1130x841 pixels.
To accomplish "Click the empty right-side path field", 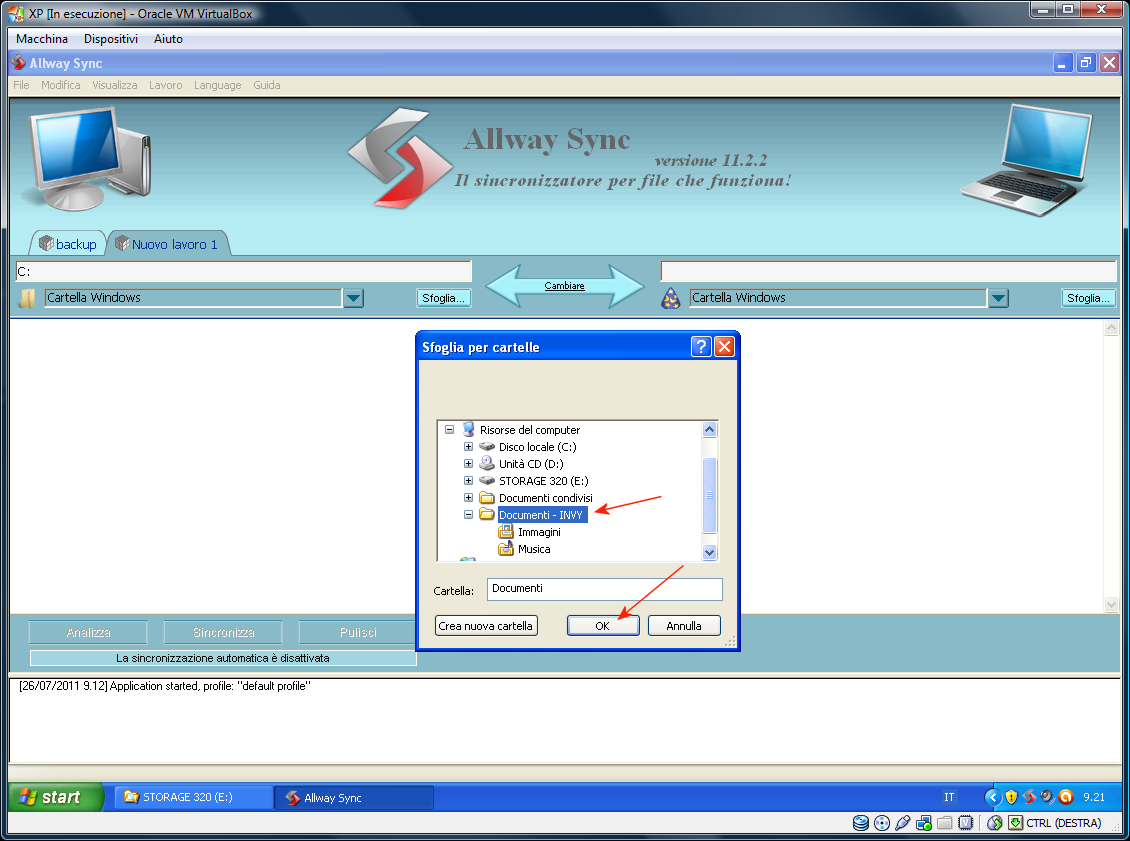I will tap(889, 272).
